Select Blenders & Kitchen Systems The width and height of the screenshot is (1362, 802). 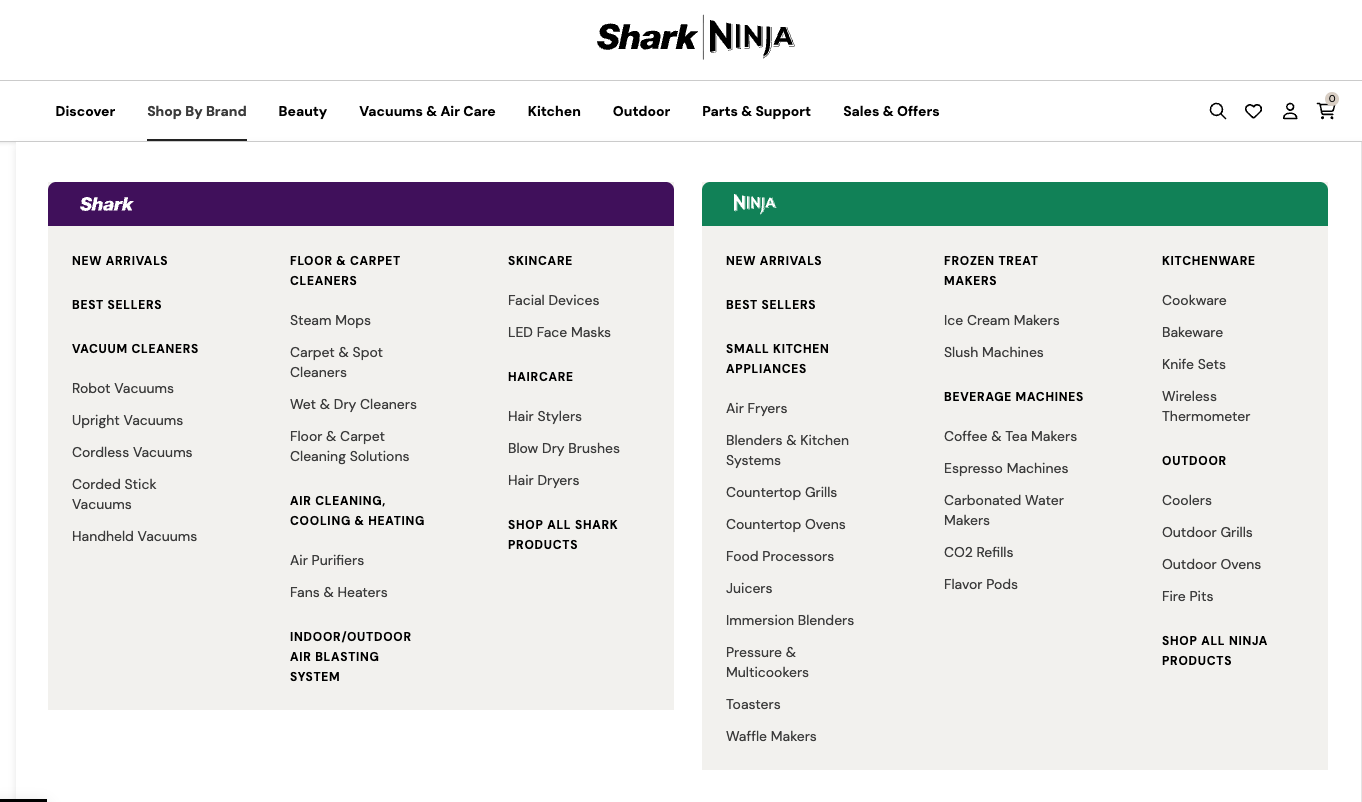click(787, 450)
